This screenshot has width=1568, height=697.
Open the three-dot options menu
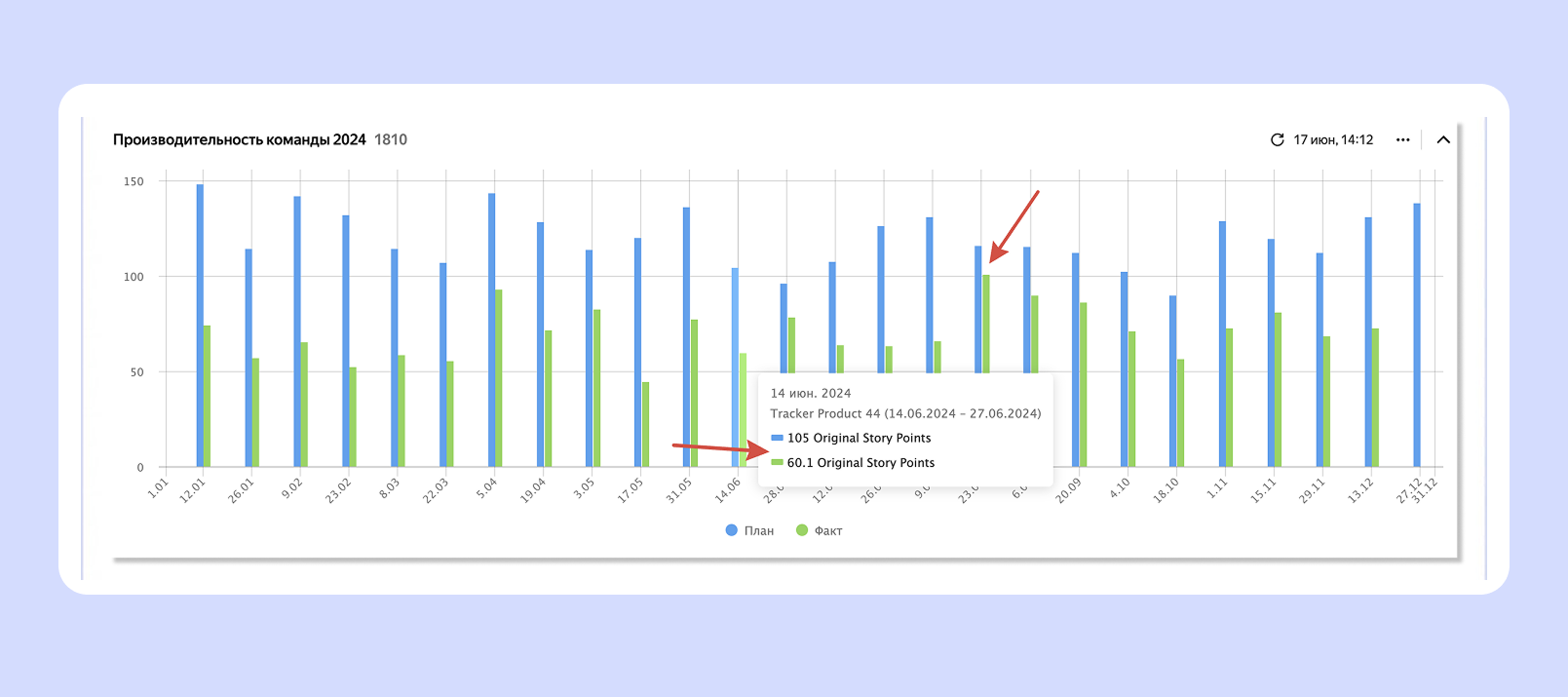tap(1402, 139)
